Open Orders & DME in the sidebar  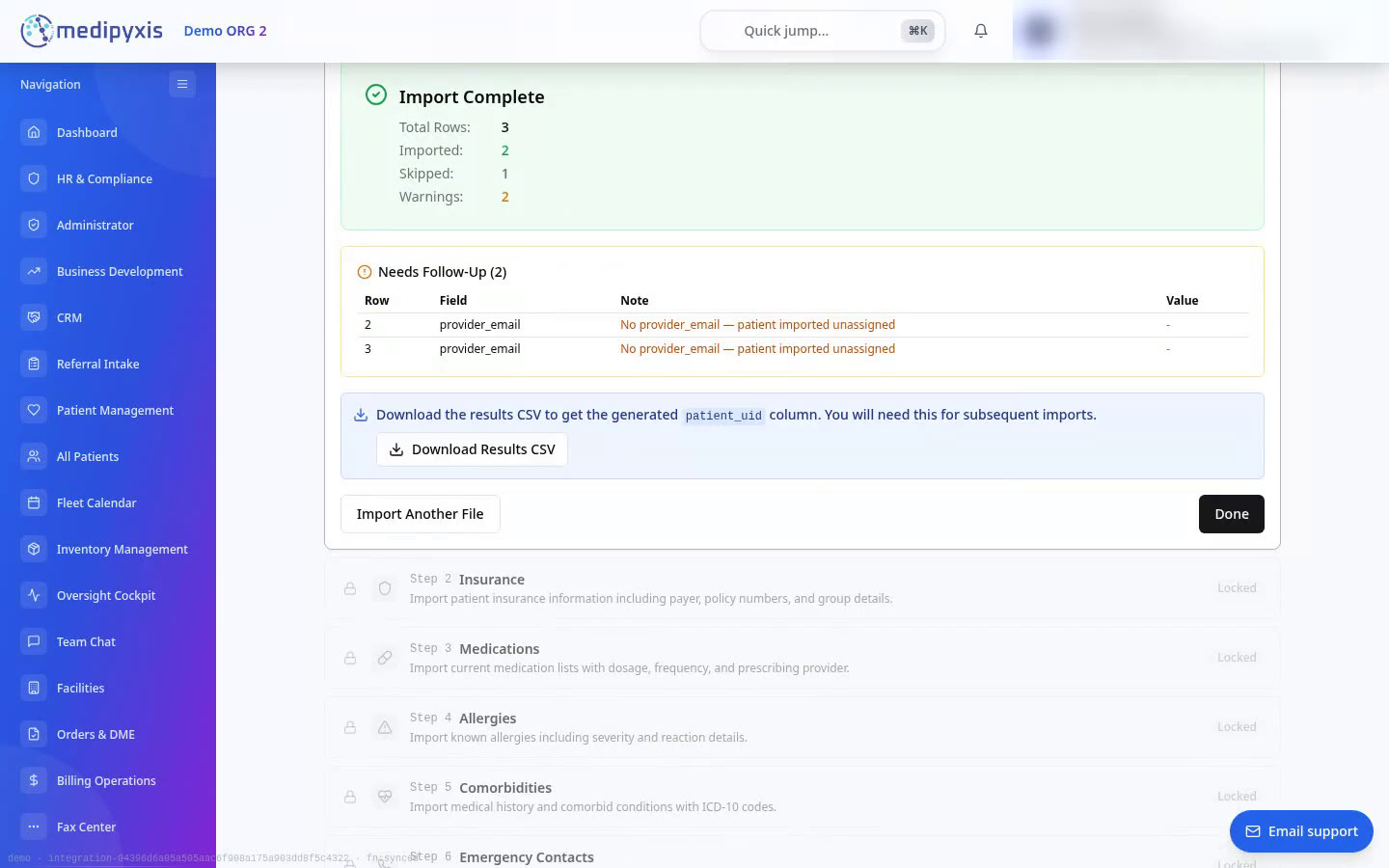(108, 734)
